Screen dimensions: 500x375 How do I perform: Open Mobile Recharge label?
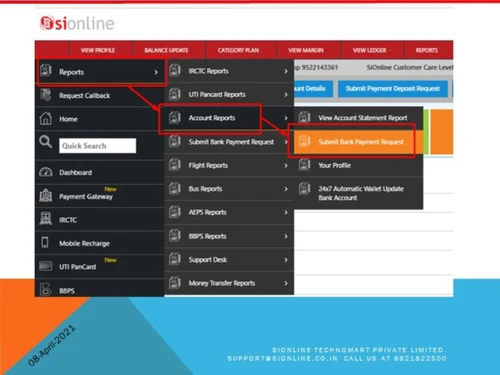[84, 243]
